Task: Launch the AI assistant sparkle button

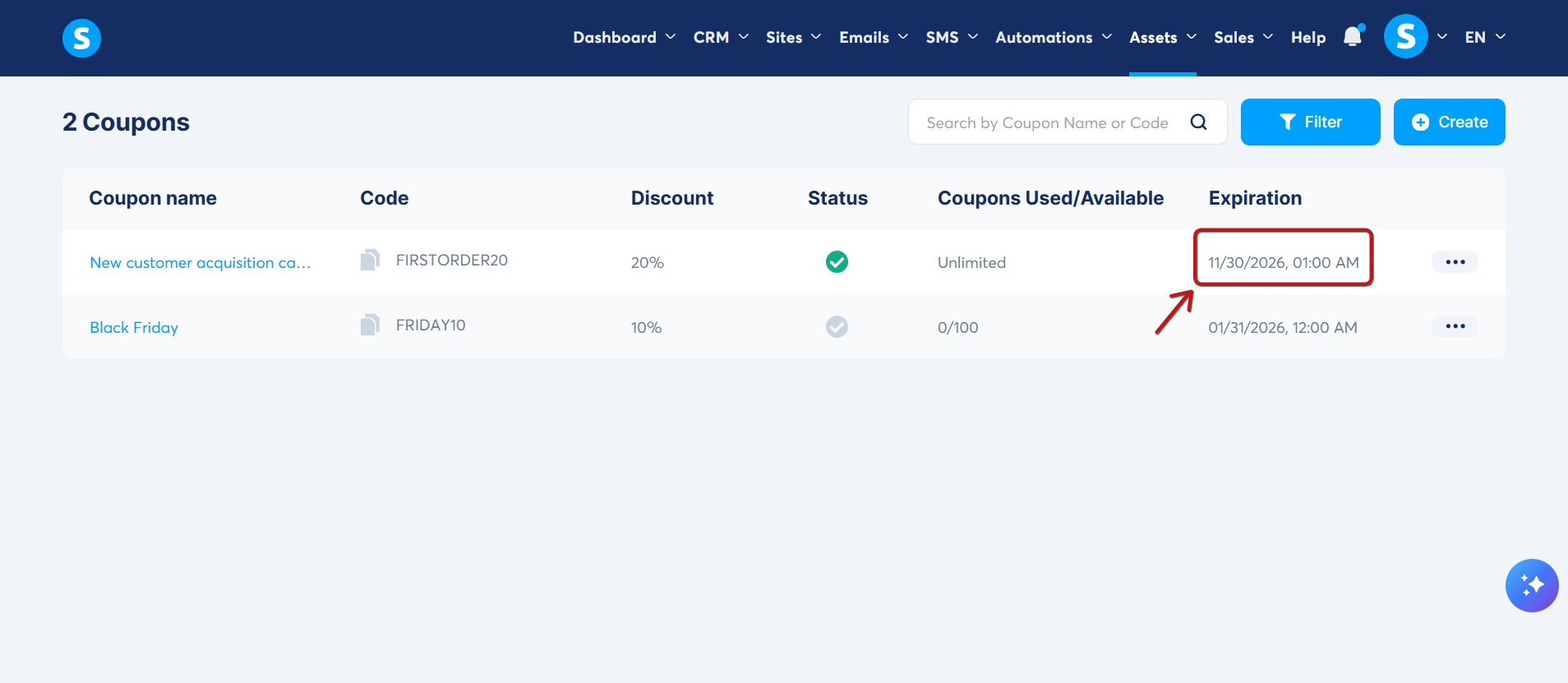Action: coord(1532,585)
